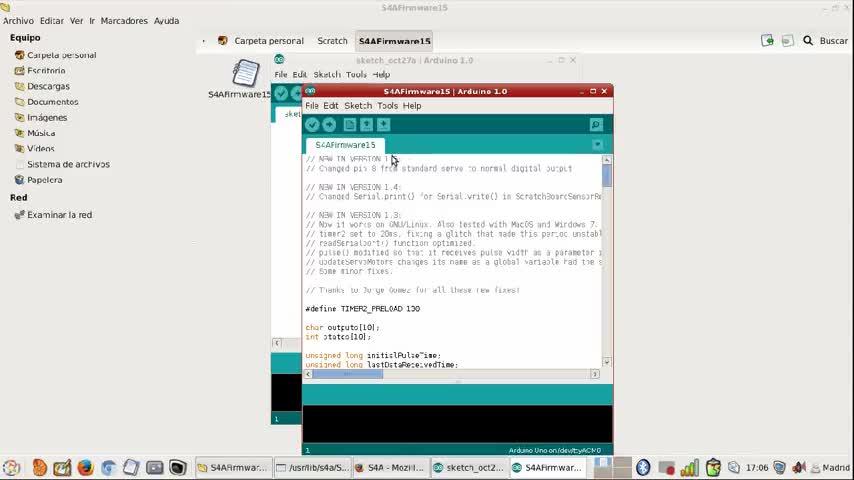The image size is (854, 480).
Task: Click the 17:06 clock in the taskbar
Action: point(757,467)
